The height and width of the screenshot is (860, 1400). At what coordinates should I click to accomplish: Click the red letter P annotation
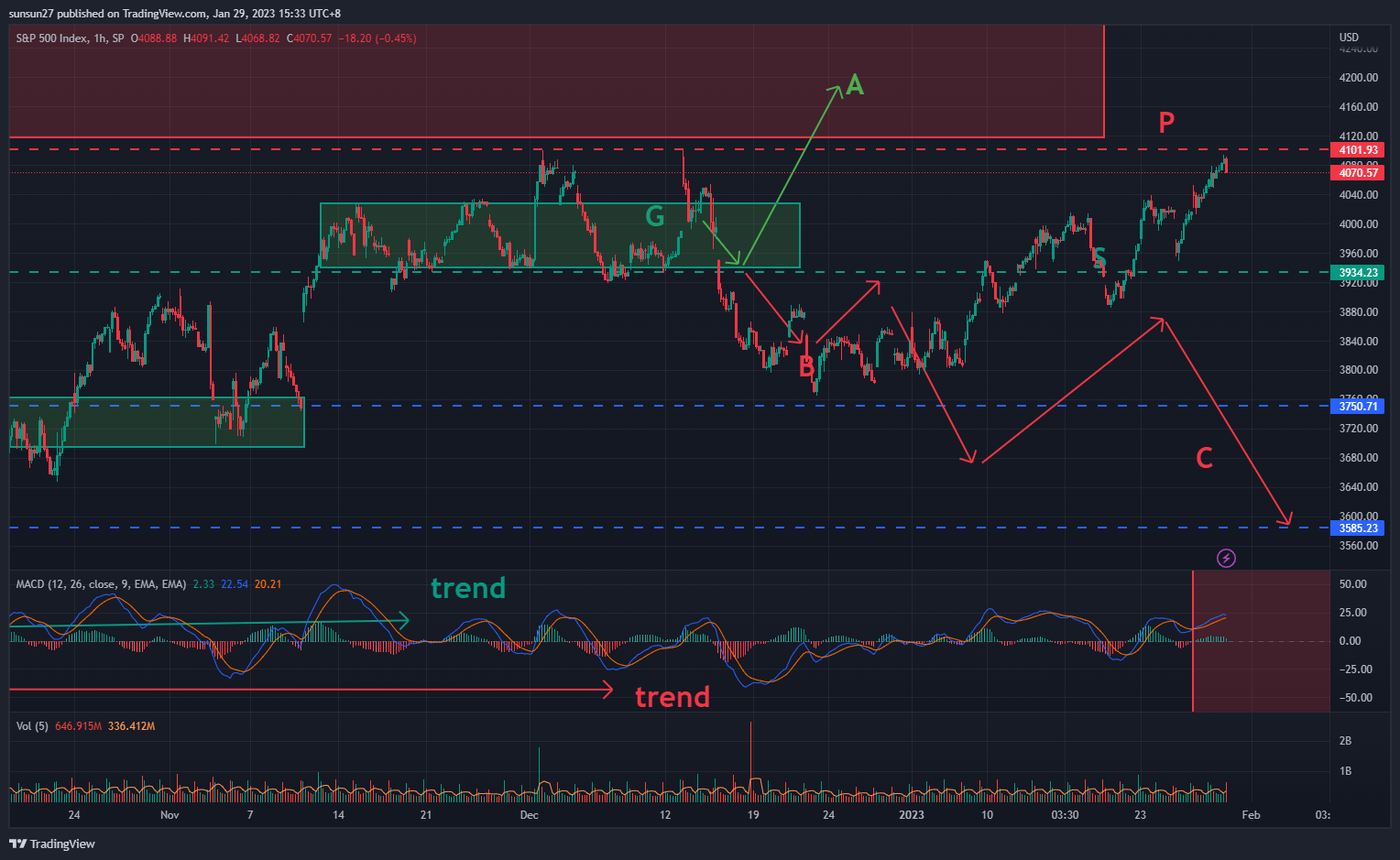coord(1166,122)
